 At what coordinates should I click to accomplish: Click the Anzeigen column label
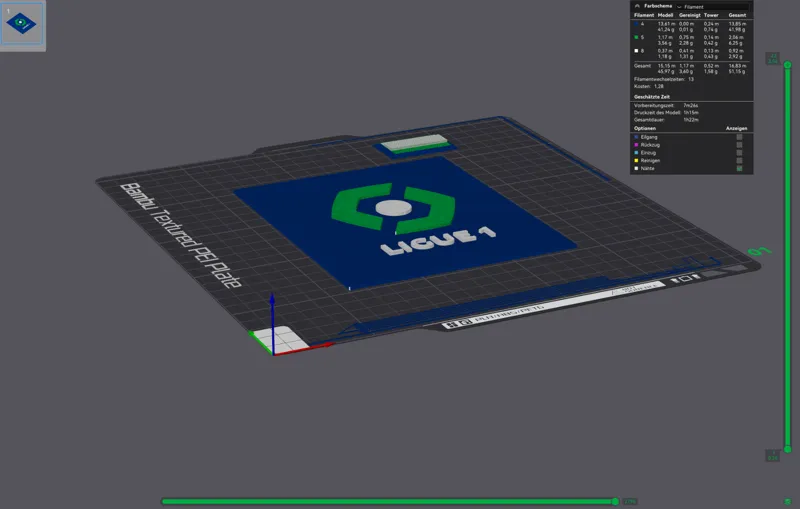[737, 129]
